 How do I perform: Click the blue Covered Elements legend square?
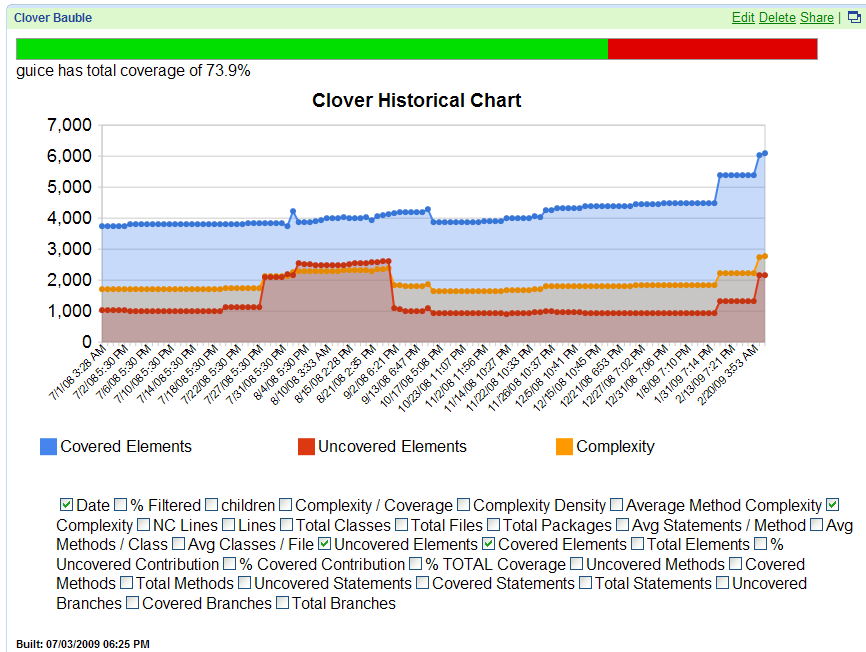coord(48,447)
